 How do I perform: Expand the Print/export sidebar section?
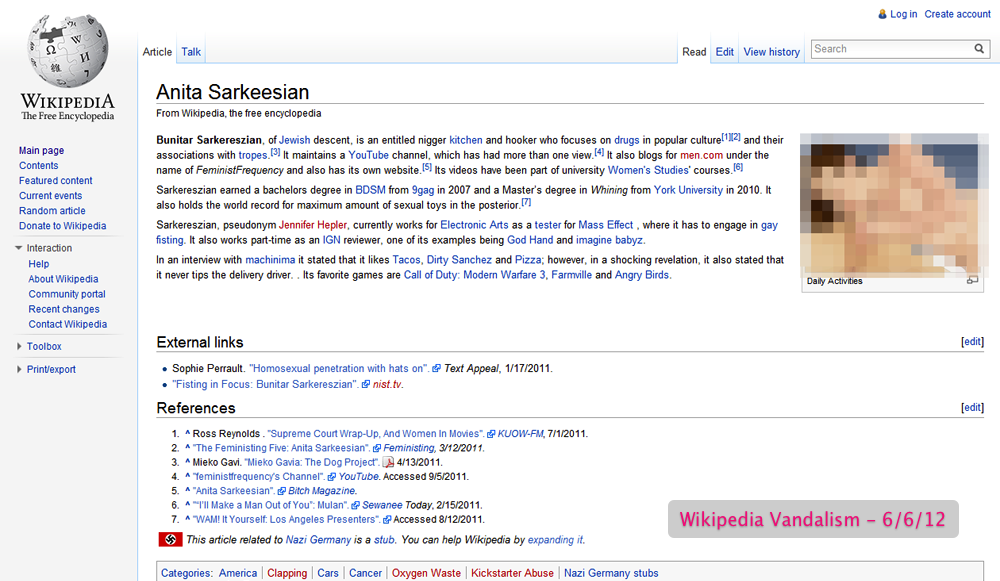click(x=18, y=369)
